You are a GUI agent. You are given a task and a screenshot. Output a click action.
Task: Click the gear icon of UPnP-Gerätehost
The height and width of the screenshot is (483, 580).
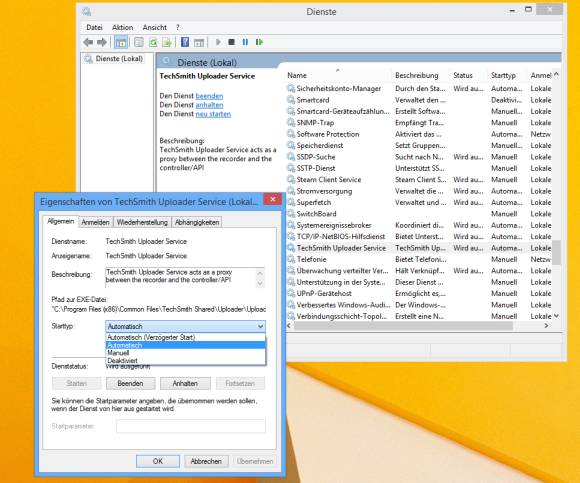291,293
